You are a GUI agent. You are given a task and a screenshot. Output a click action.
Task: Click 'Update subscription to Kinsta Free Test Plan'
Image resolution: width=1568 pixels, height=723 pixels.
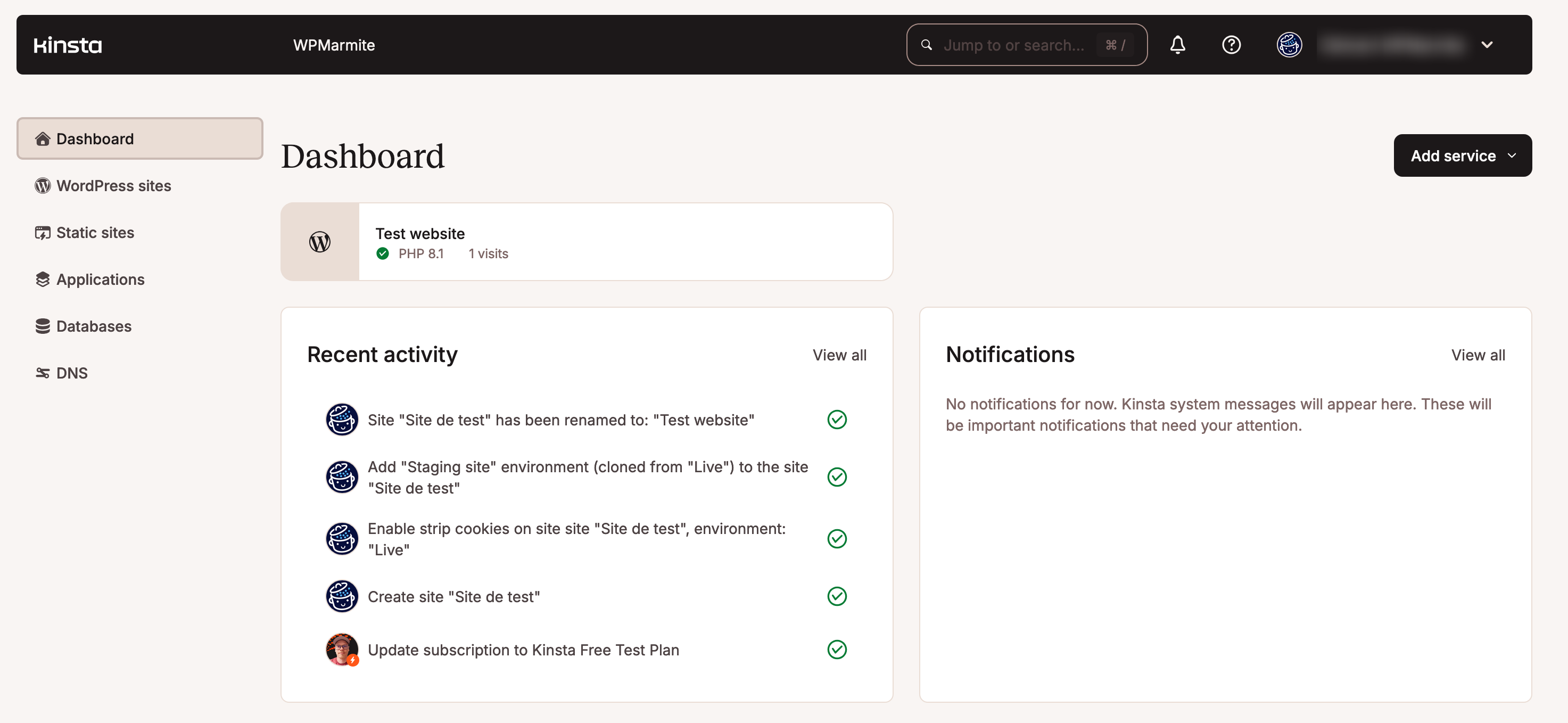coord(524,650)
